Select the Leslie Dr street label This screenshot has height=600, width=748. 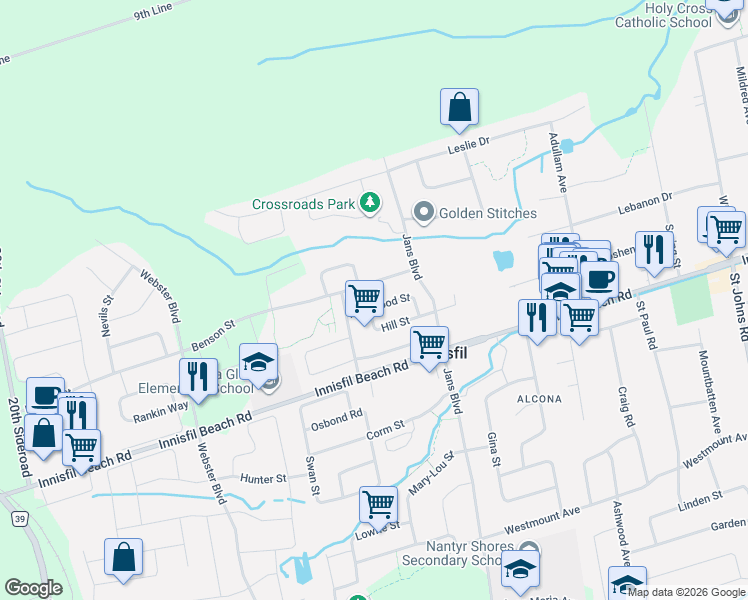click(468, 145)
